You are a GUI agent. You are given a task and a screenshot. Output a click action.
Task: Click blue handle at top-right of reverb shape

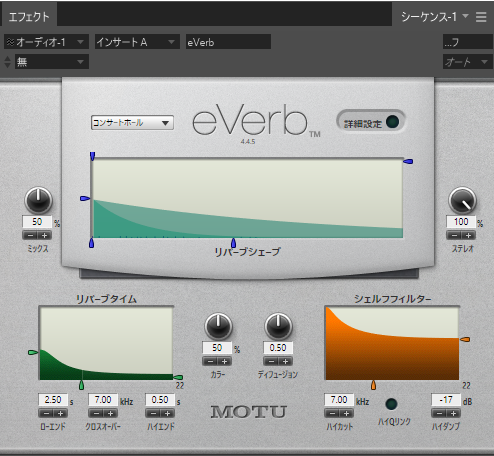click(x=408, y=162)
